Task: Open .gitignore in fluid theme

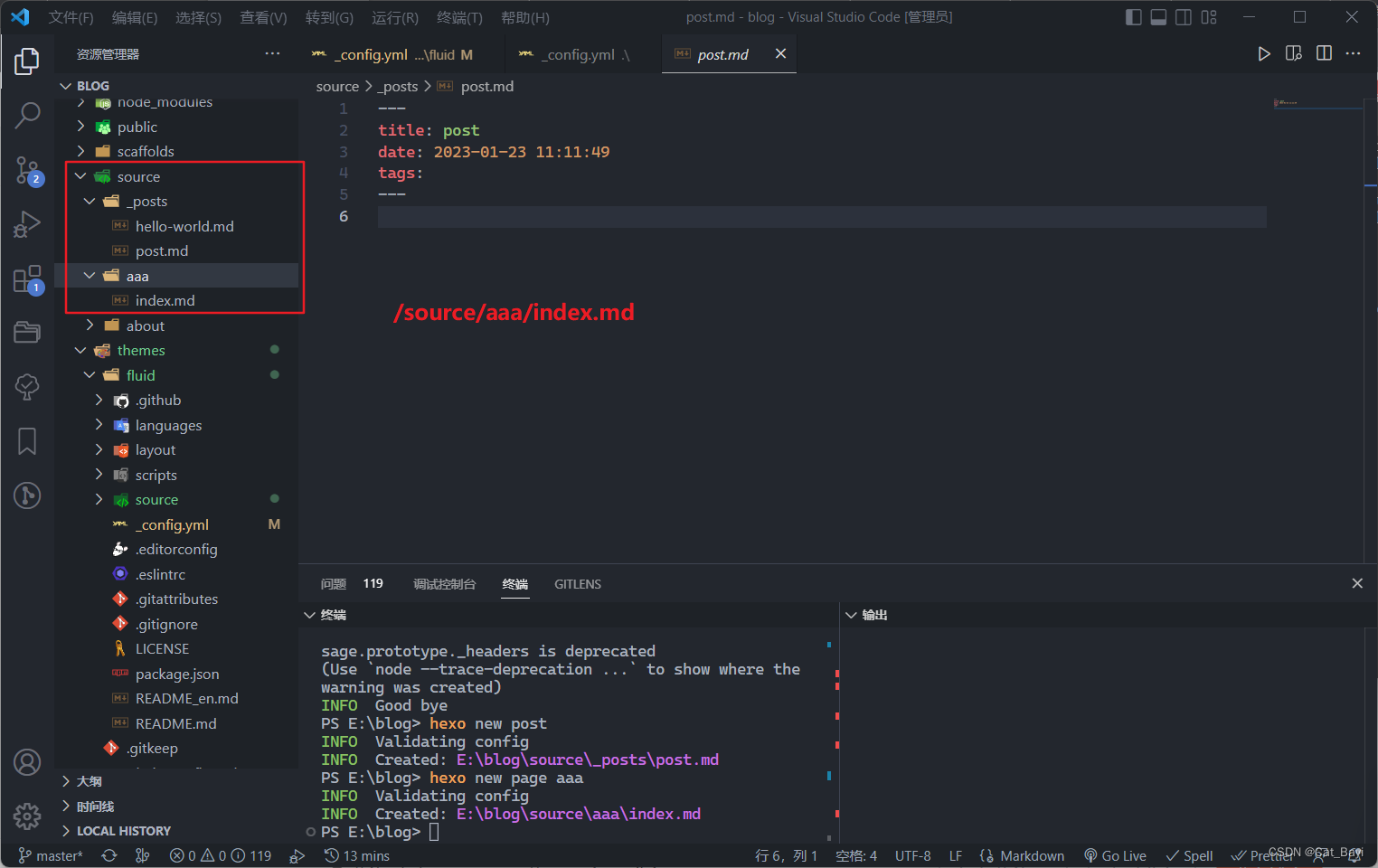Action: (177, 624)
